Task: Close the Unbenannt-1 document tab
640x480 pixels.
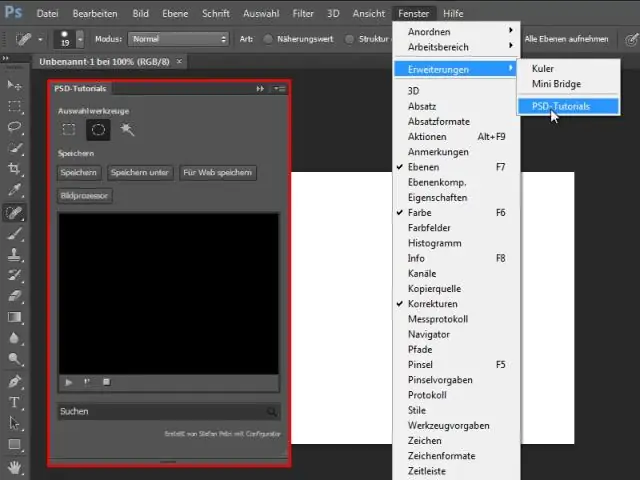Action: click(x=179, y=62)
